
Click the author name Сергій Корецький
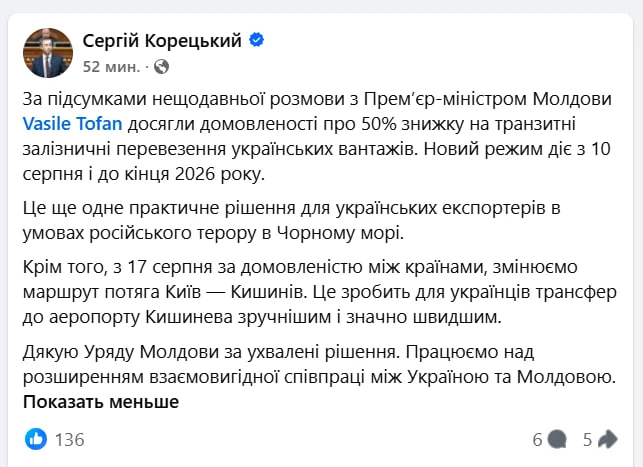162,41
